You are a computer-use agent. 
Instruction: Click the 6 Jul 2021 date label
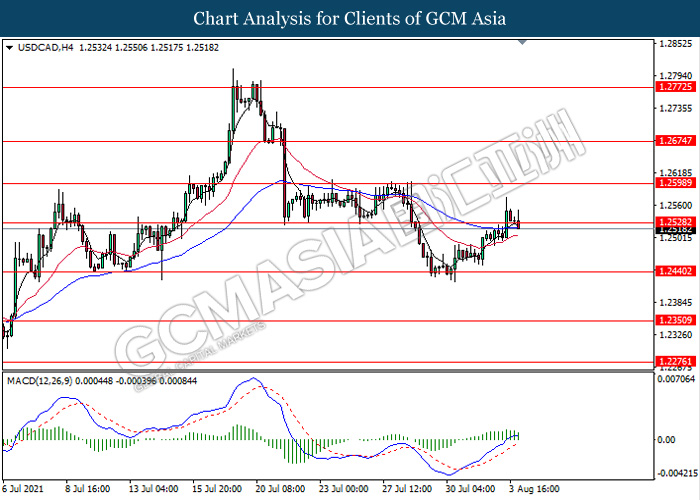tap(23, 489)
